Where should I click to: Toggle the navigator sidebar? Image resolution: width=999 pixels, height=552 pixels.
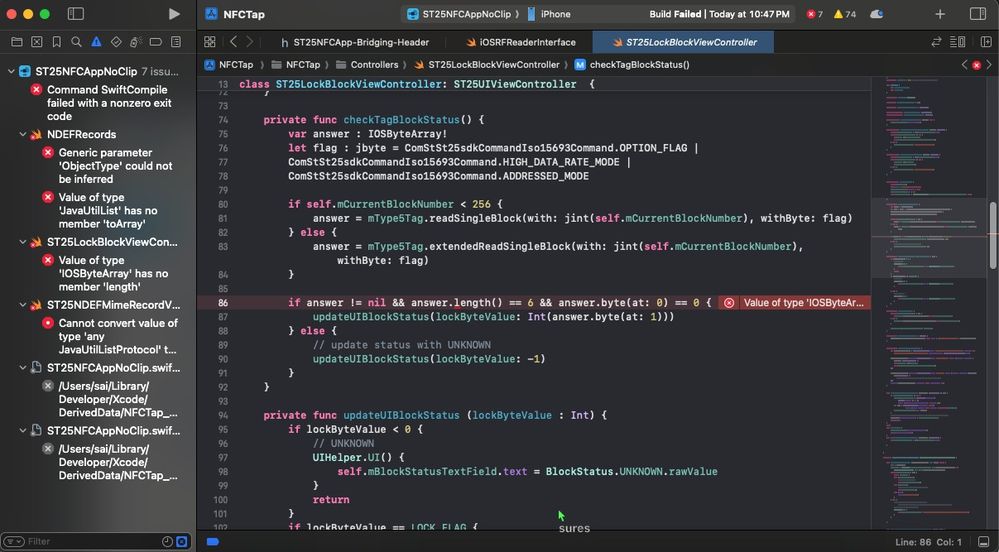click(x=76, y=14)
